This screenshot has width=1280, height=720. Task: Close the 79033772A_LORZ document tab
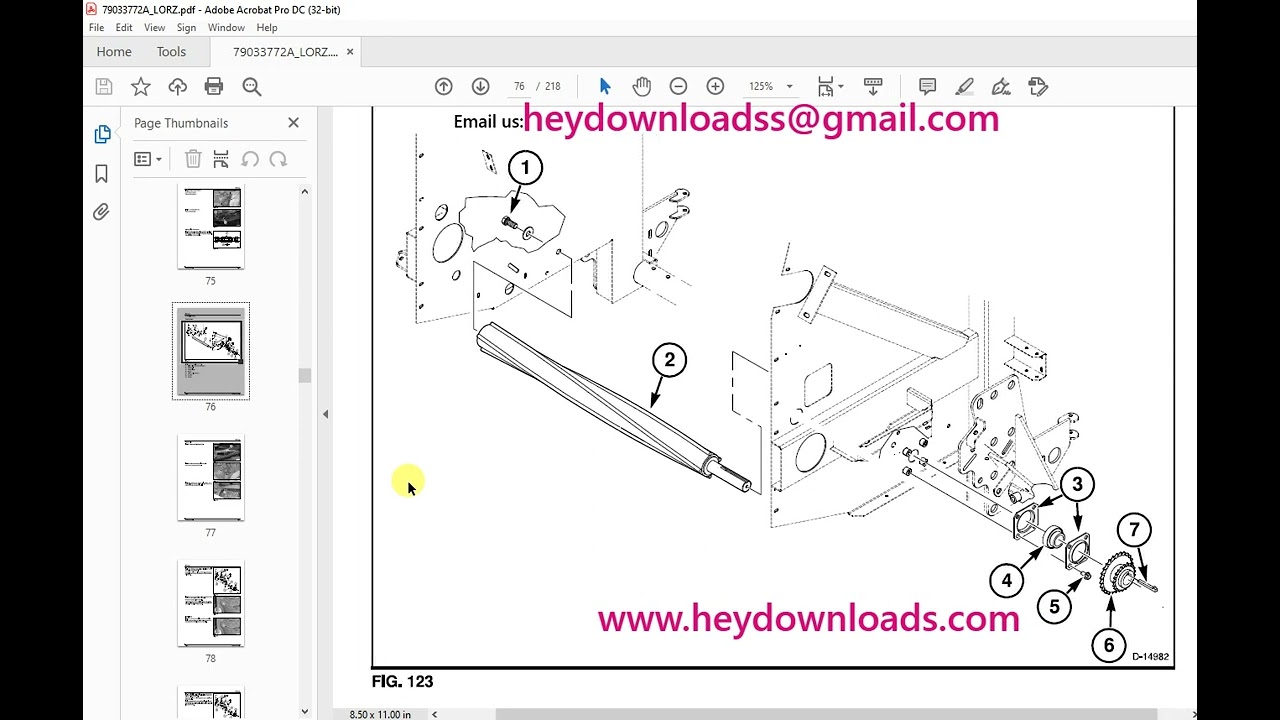tap(350, 52)
